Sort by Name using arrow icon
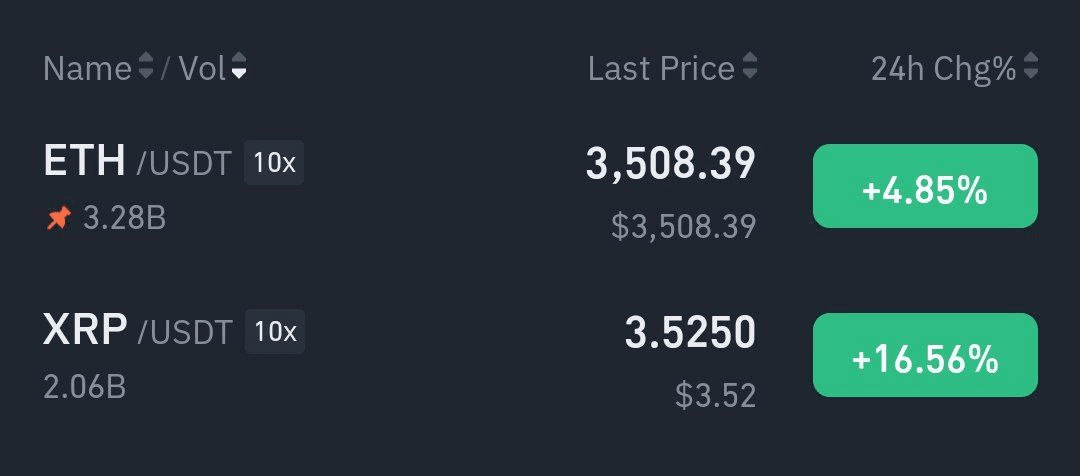This screenshot has width=1080, height=476. click(x=145, y=66)
